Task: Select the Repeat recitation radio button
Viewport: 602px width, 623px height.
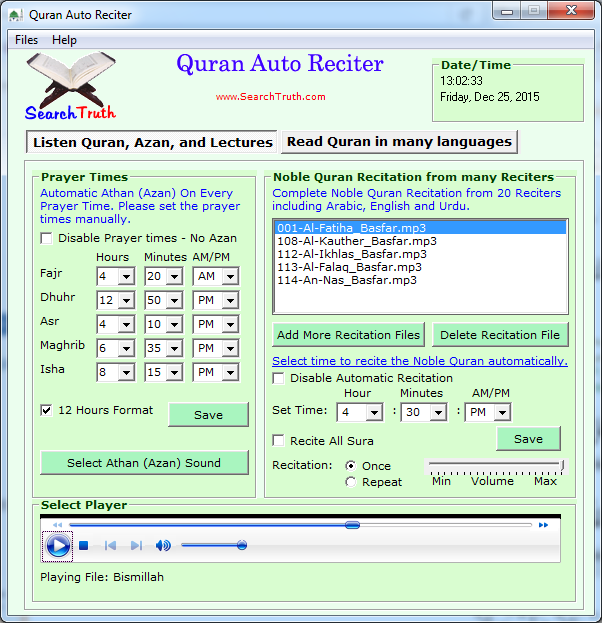Action: [351, 482]
